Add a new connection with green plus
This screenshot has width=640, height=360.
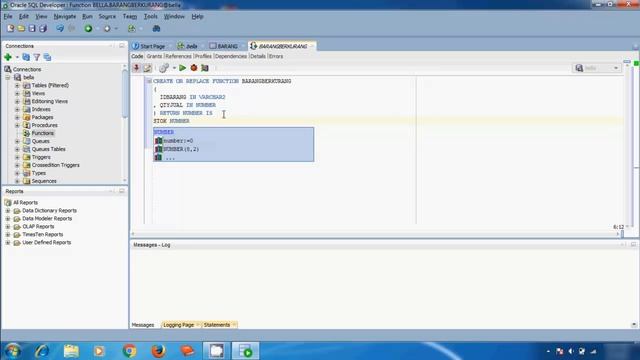click(x=8, y=57)
